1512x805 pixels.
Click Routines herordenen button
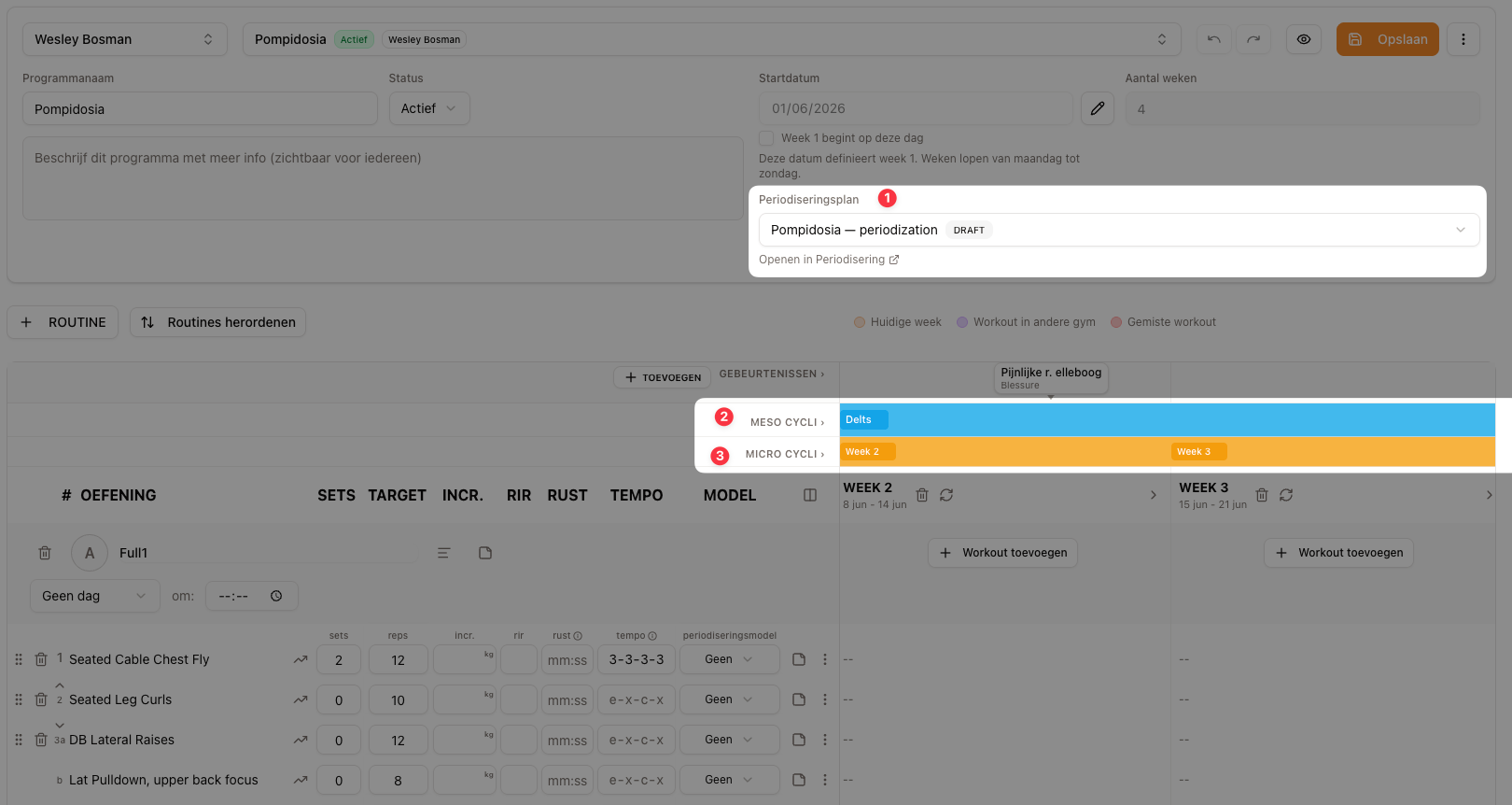point(217,322)
